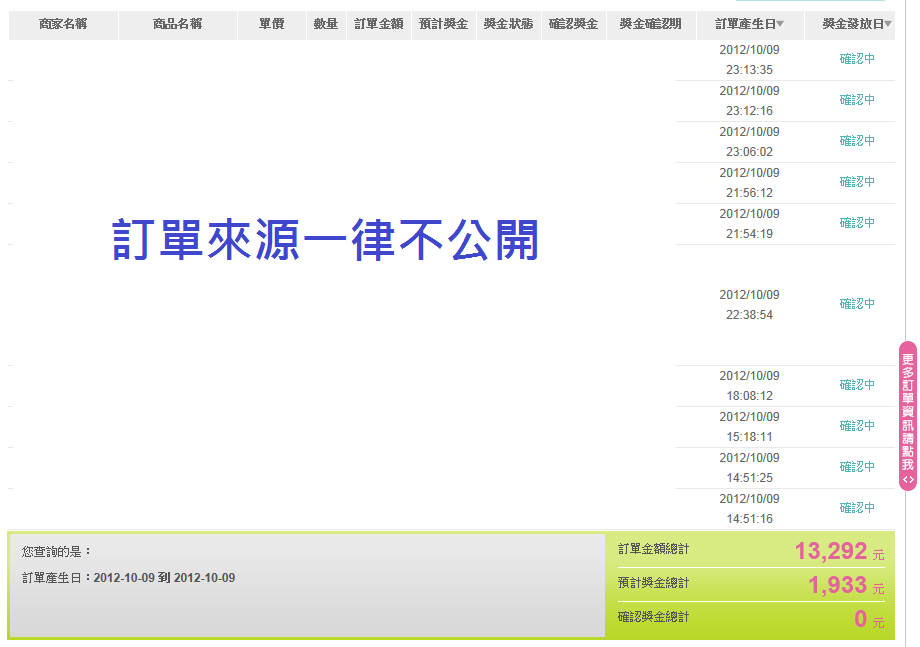Select order date 2012/10/09 15:18:11
Screen dimensions: 920x647
(749, 427)
